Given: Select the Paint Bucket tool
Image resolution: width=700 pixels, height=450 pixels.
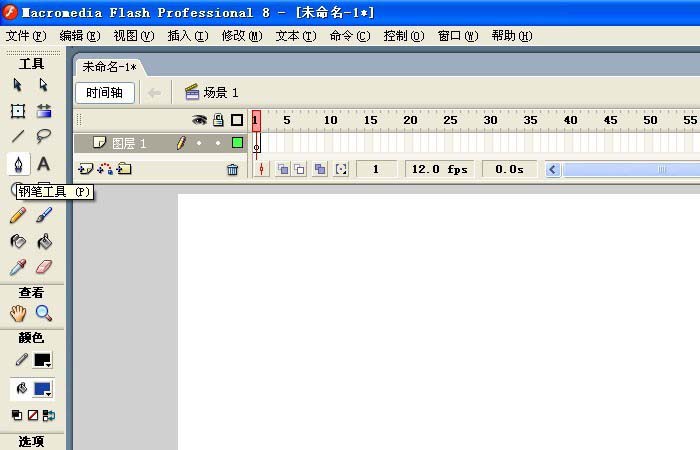Looking at the screenshot, I should tap(44, 242).
